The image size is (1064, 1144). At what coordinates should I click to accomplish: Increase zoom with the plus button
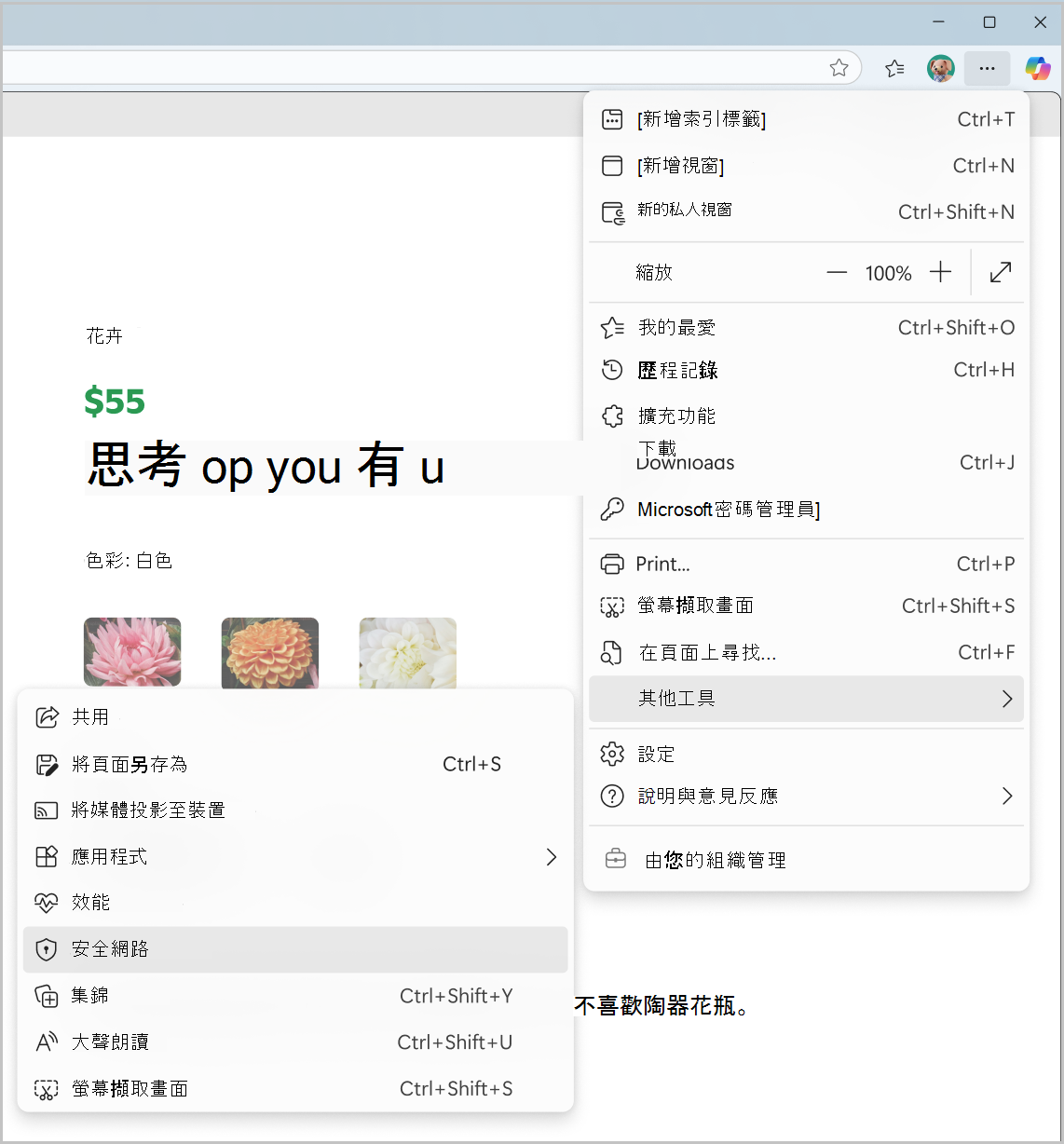click(941, 272)
